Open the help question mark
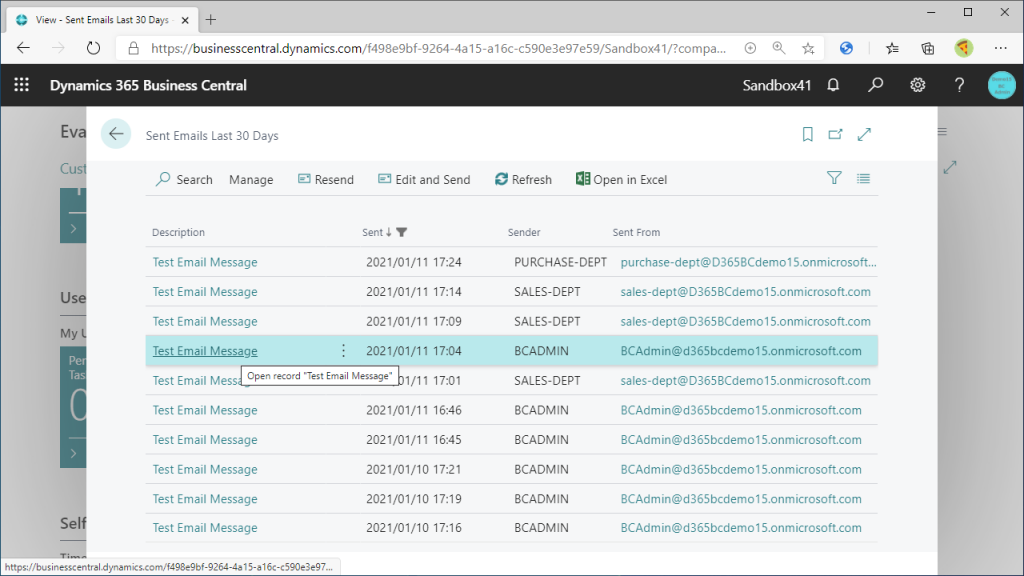1024x576 pixels. [x=959, y=85]
